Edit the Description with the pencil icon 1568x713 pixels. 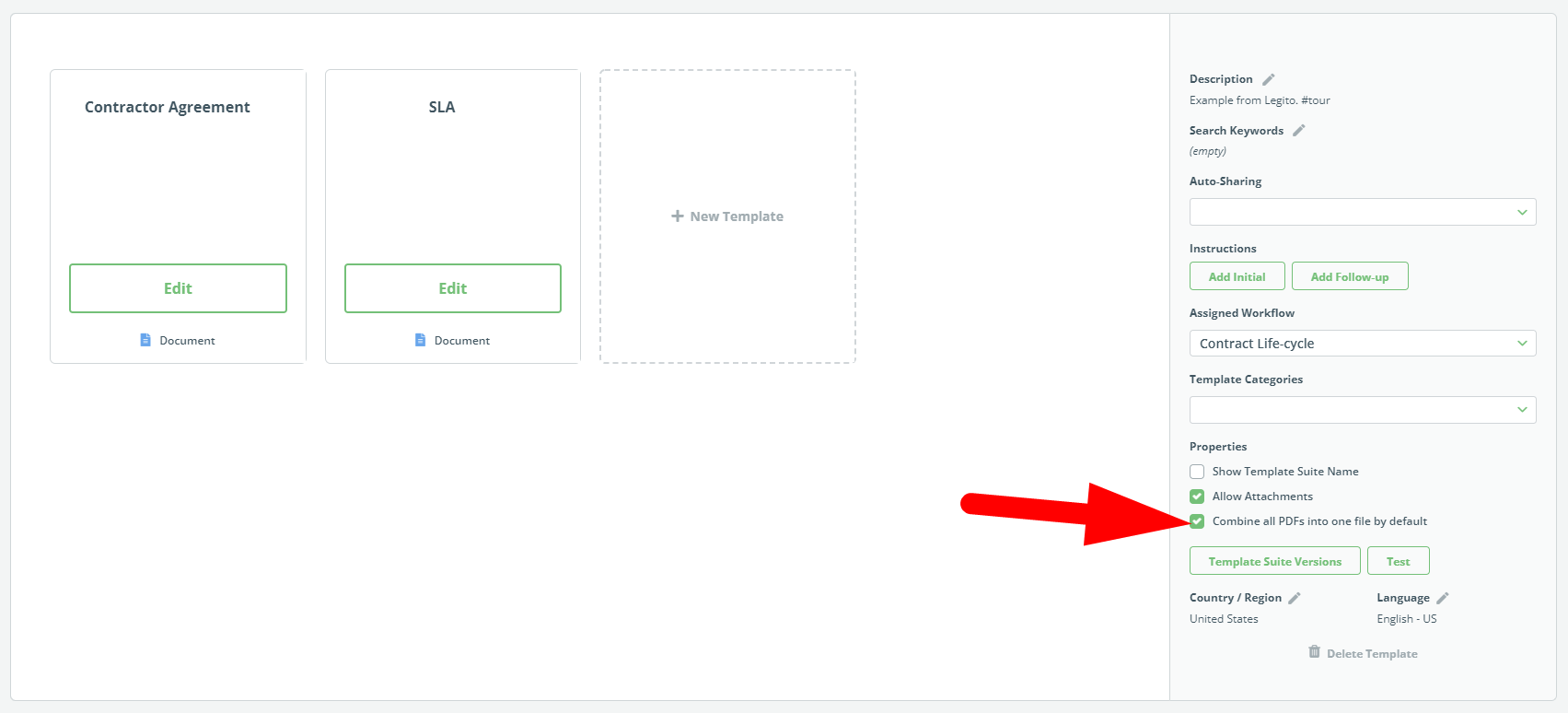pyautogui.click(x=1268, y=79)
